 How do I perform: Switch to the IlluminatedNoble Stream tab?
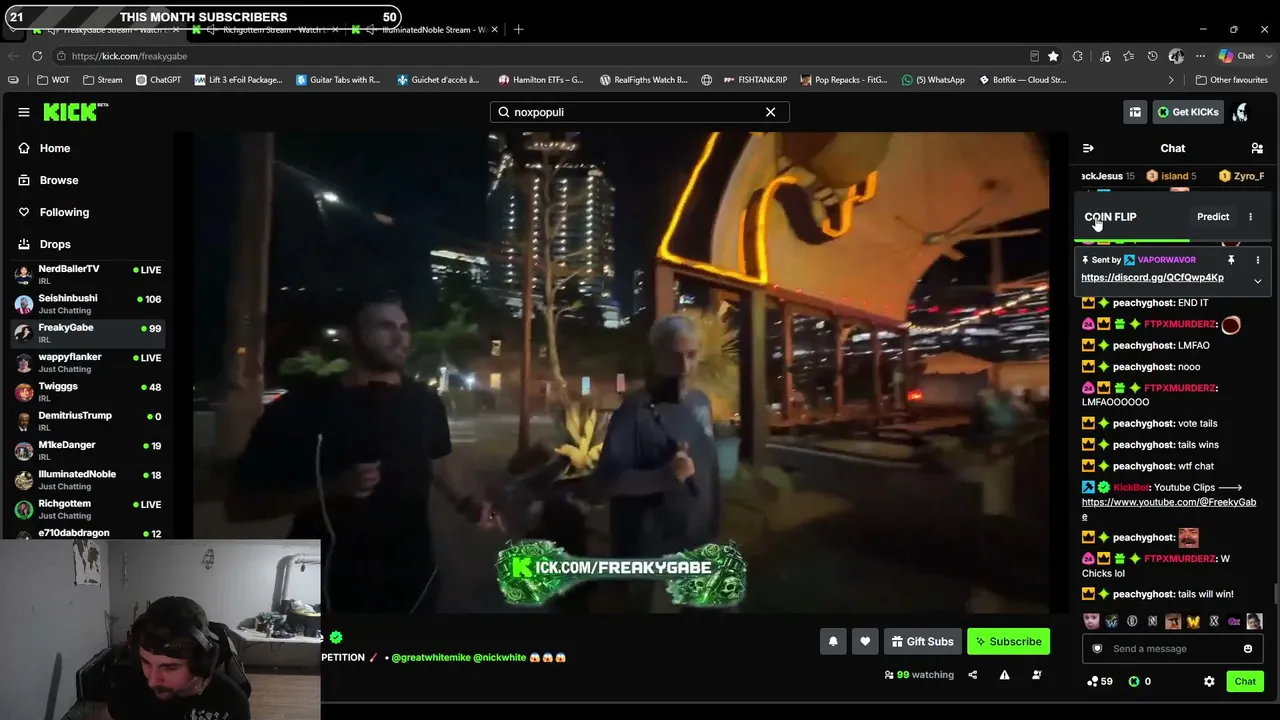click(x=425, y=30)
